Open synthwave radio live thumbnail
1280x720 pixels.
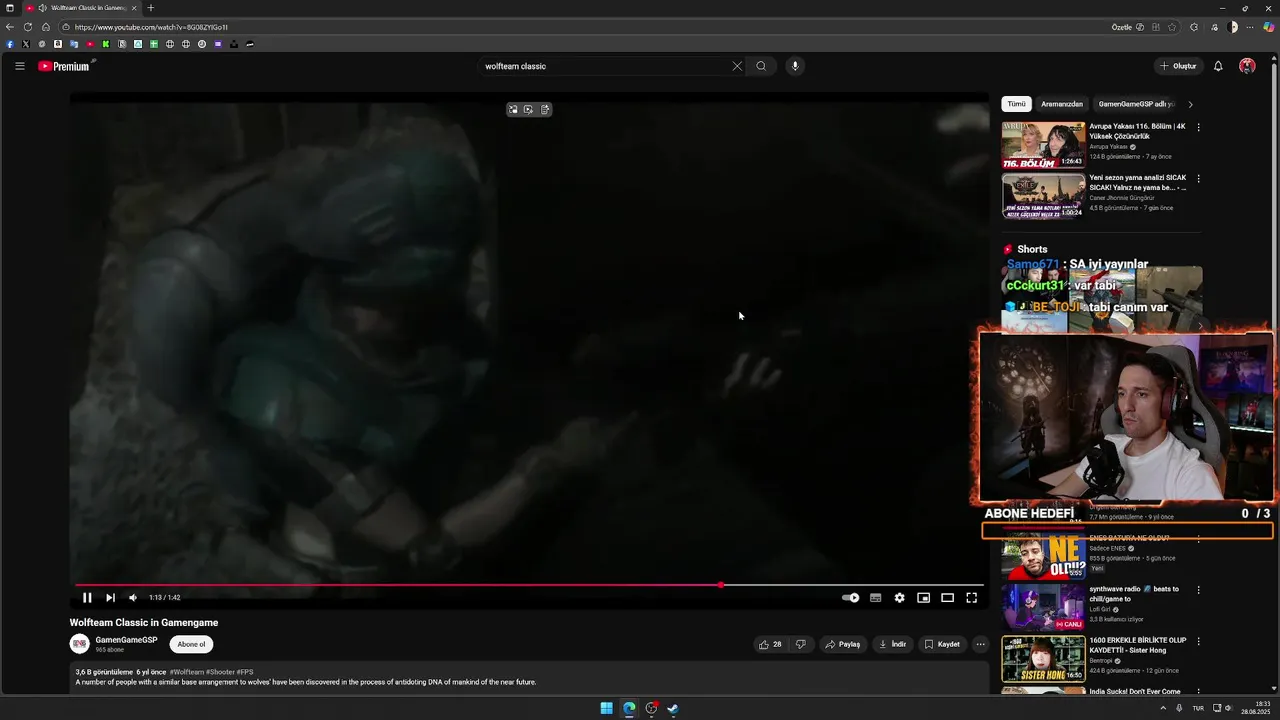[1043, 607]
